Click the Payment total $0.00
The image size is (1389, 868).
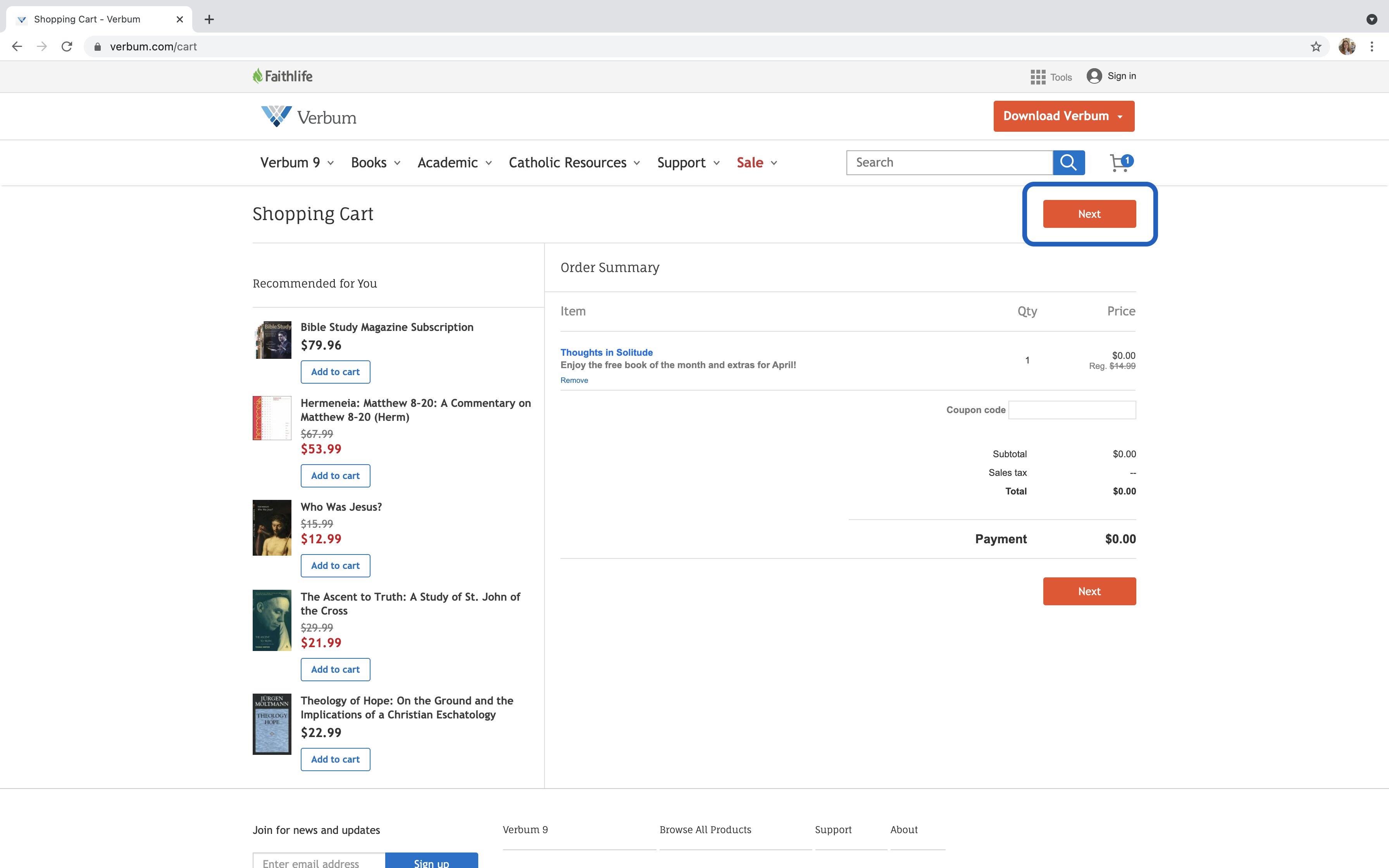1120,539
